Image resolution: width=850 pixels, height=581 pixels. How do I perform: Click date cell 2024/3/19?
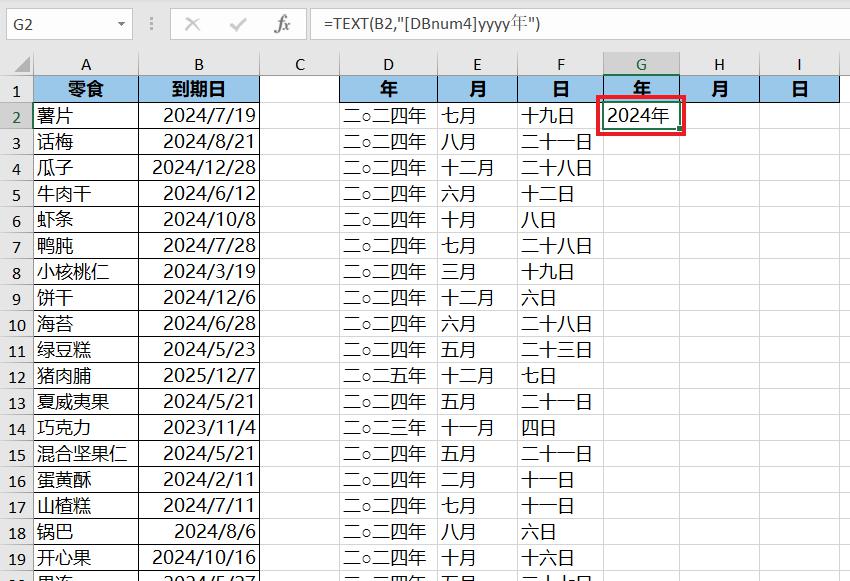(199, 272)
